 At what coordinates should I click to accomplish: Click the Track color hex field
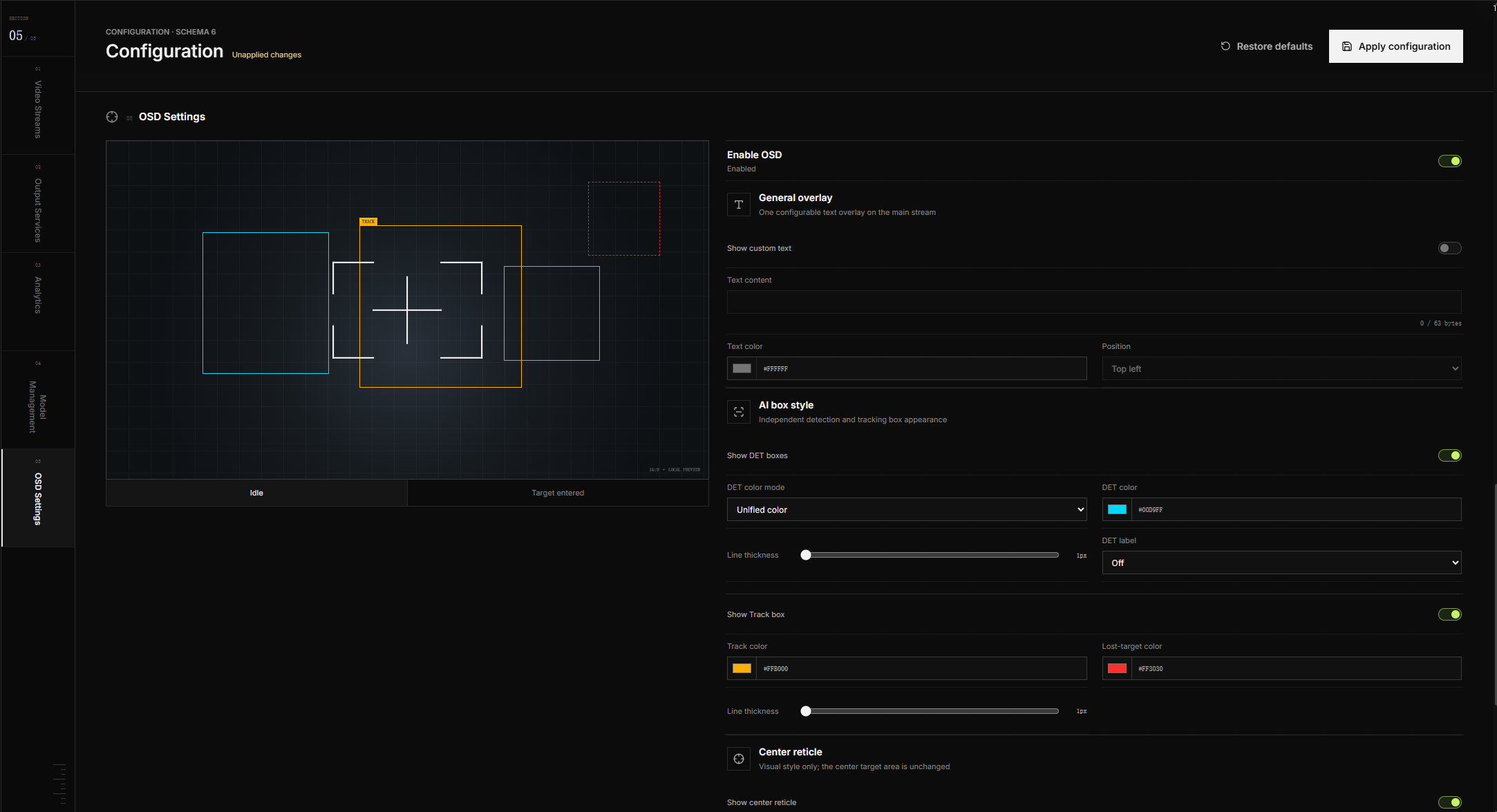(921, 668)
